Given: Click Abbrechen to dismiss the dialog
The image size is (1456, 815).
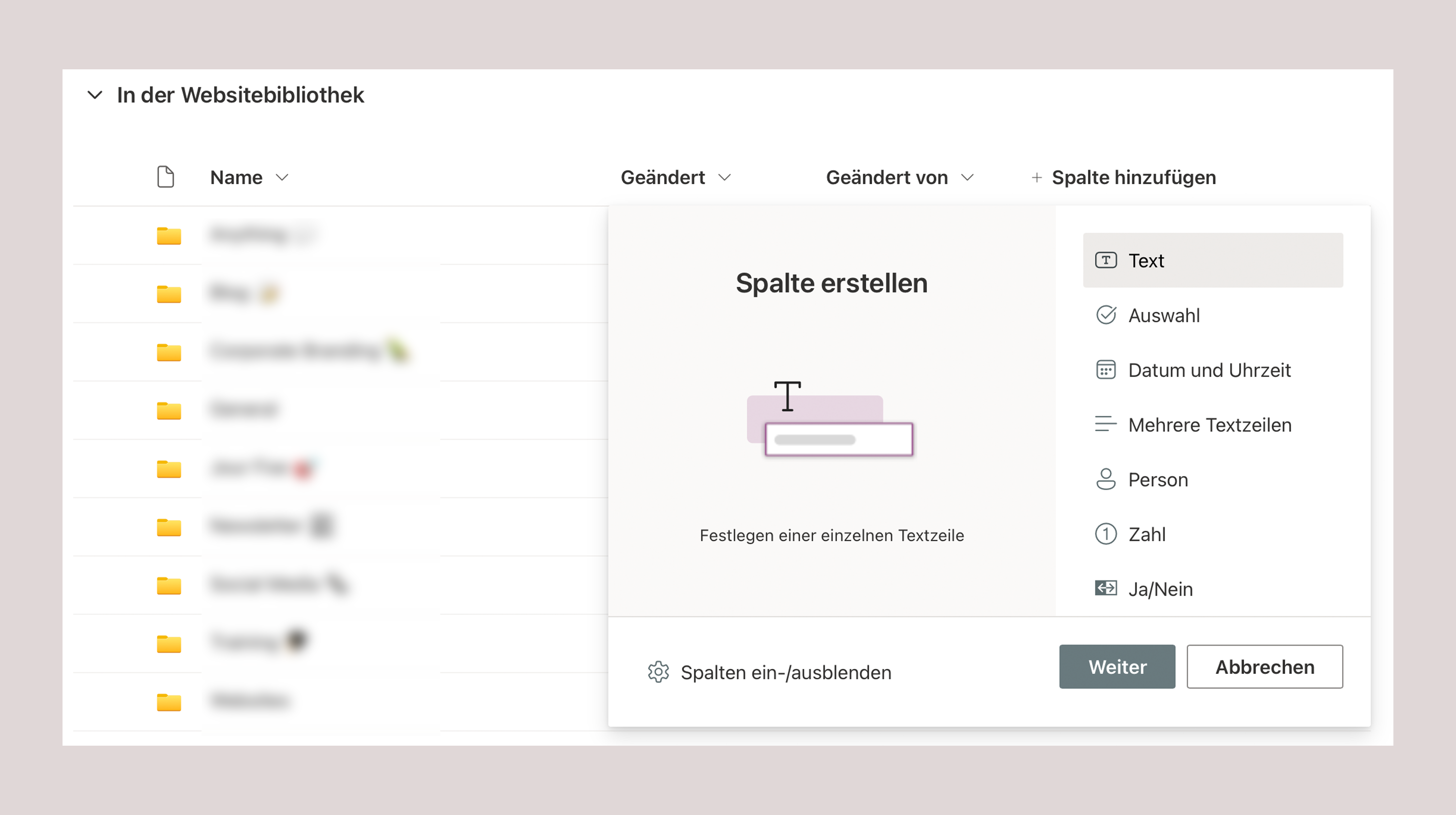Looking at the screenshot, I should [1264, 666].
